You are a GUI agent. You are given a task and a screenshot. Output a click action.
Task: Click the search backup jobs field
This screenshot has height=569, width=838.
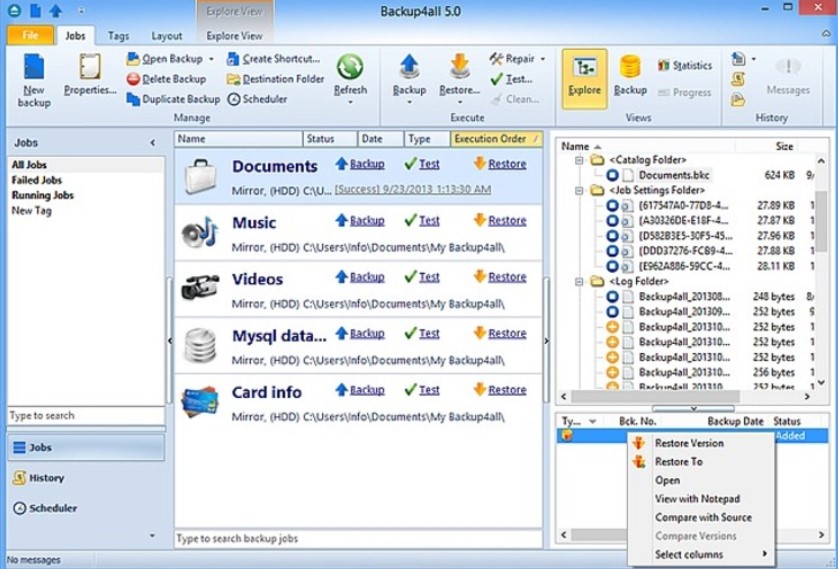(358, 539)
